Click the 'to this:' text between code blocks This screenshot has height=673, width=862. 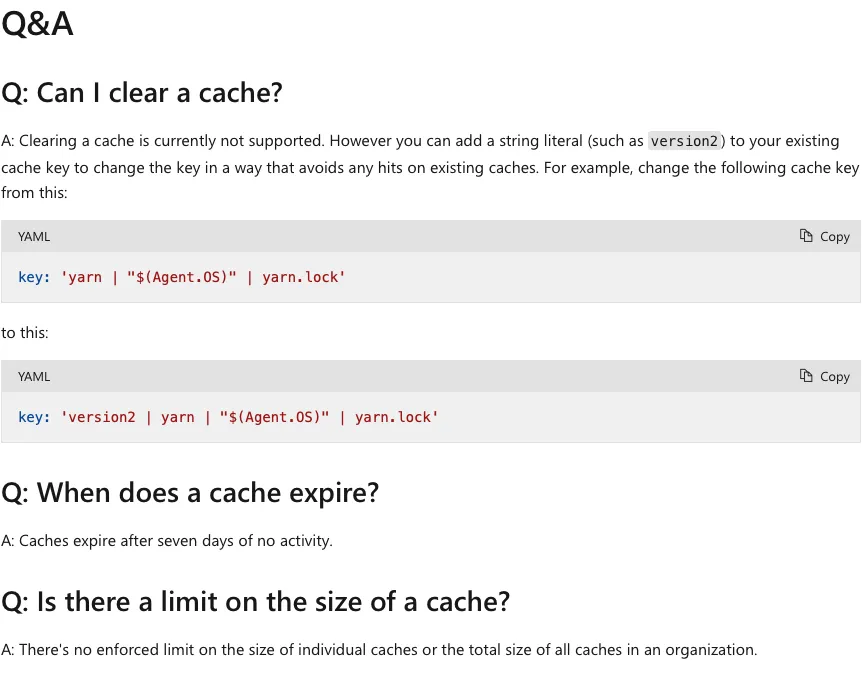pos(25,333)
